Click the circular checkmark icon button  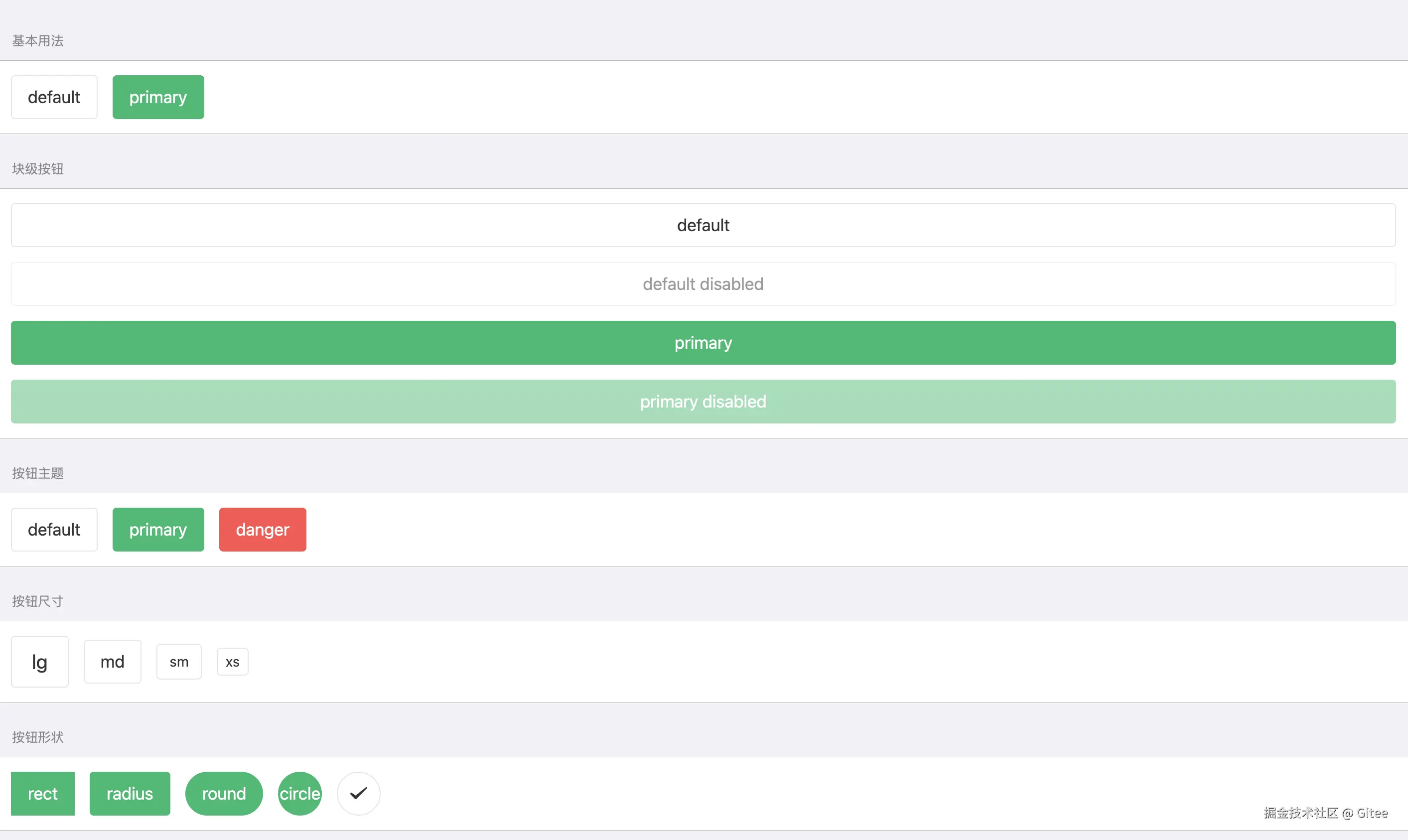click(x=358, y=793)
